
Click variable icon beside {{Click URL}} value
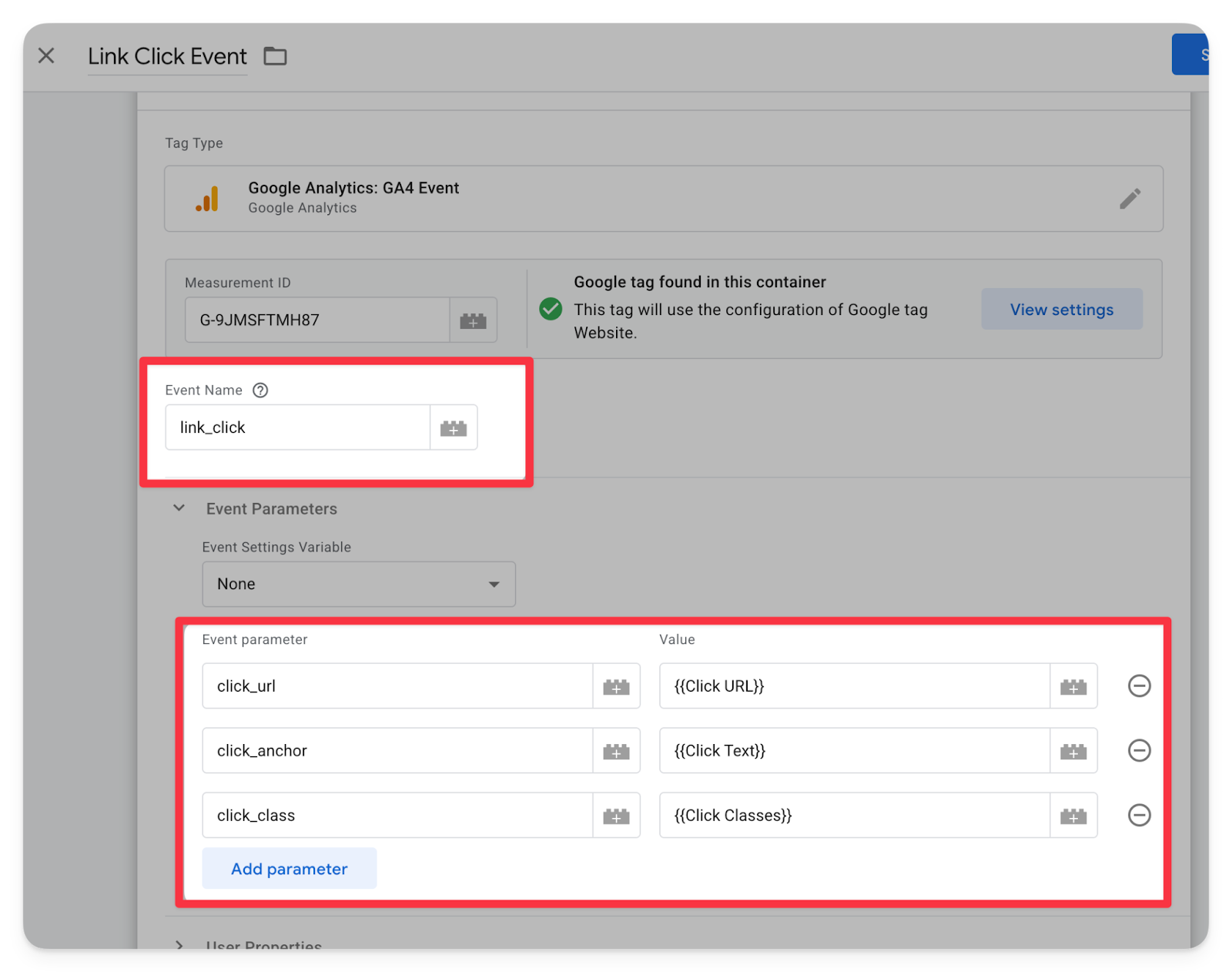[x=1073, y=686]
